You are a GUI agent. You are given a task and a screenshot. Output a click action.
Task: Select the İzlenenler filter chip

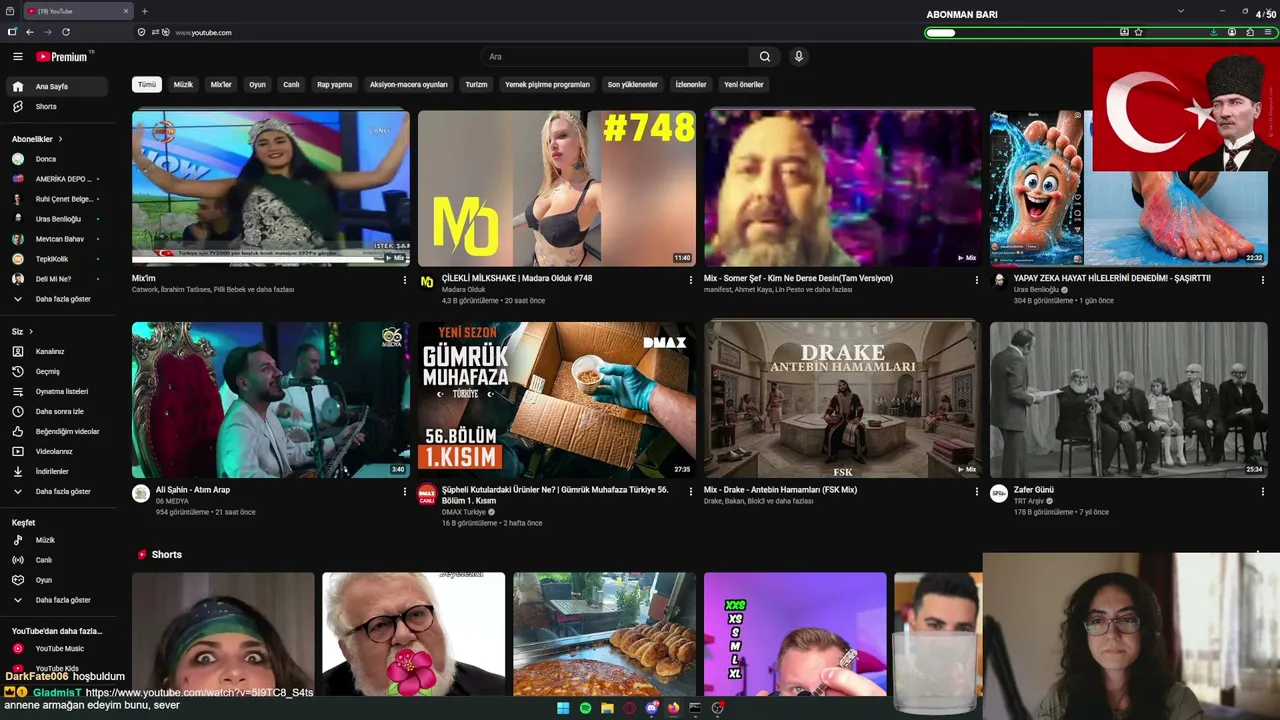click(x=691, y=85)
